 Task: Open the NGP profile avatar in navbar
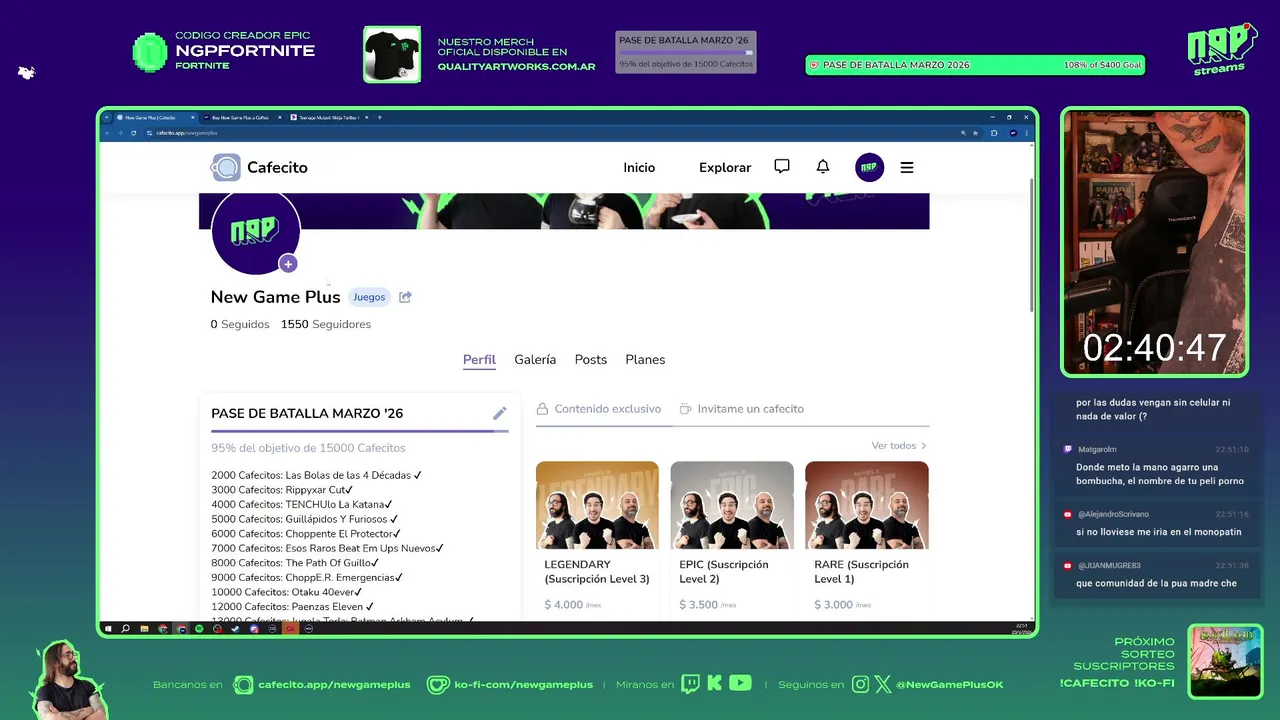click(x=870, y=167)
